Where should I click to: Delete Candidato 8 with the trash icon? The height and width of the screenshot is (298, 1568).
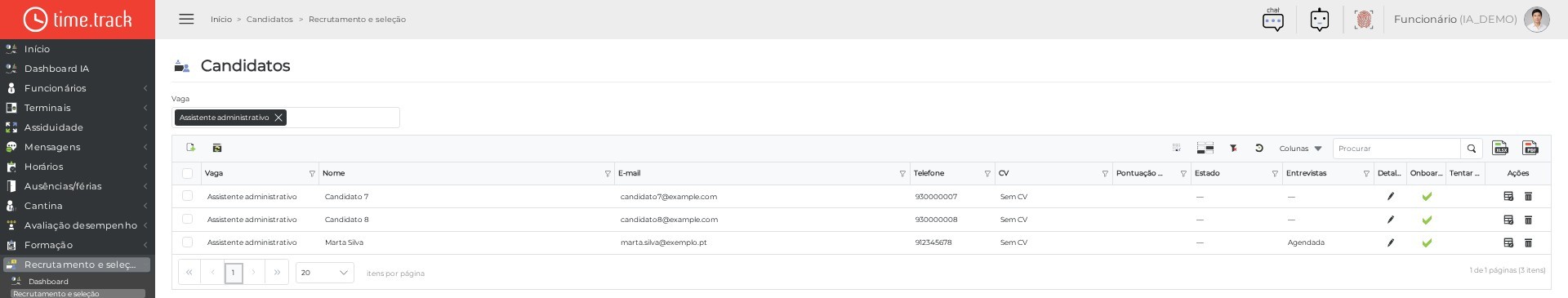click(x=1528, y=220)
